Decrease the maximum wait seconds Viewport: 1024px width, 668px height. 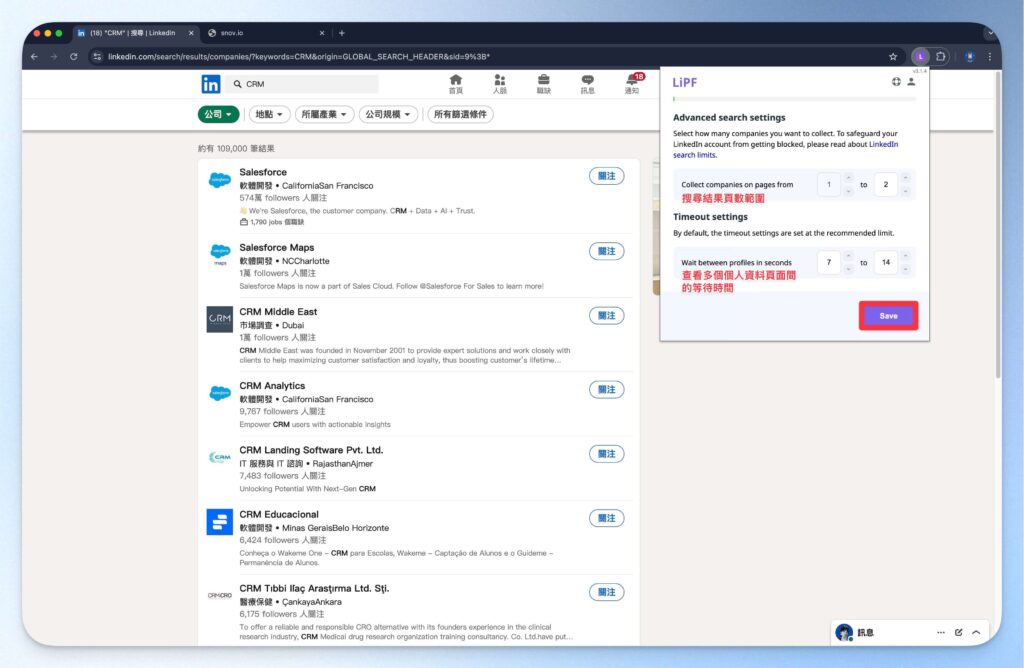coord(905,269)
